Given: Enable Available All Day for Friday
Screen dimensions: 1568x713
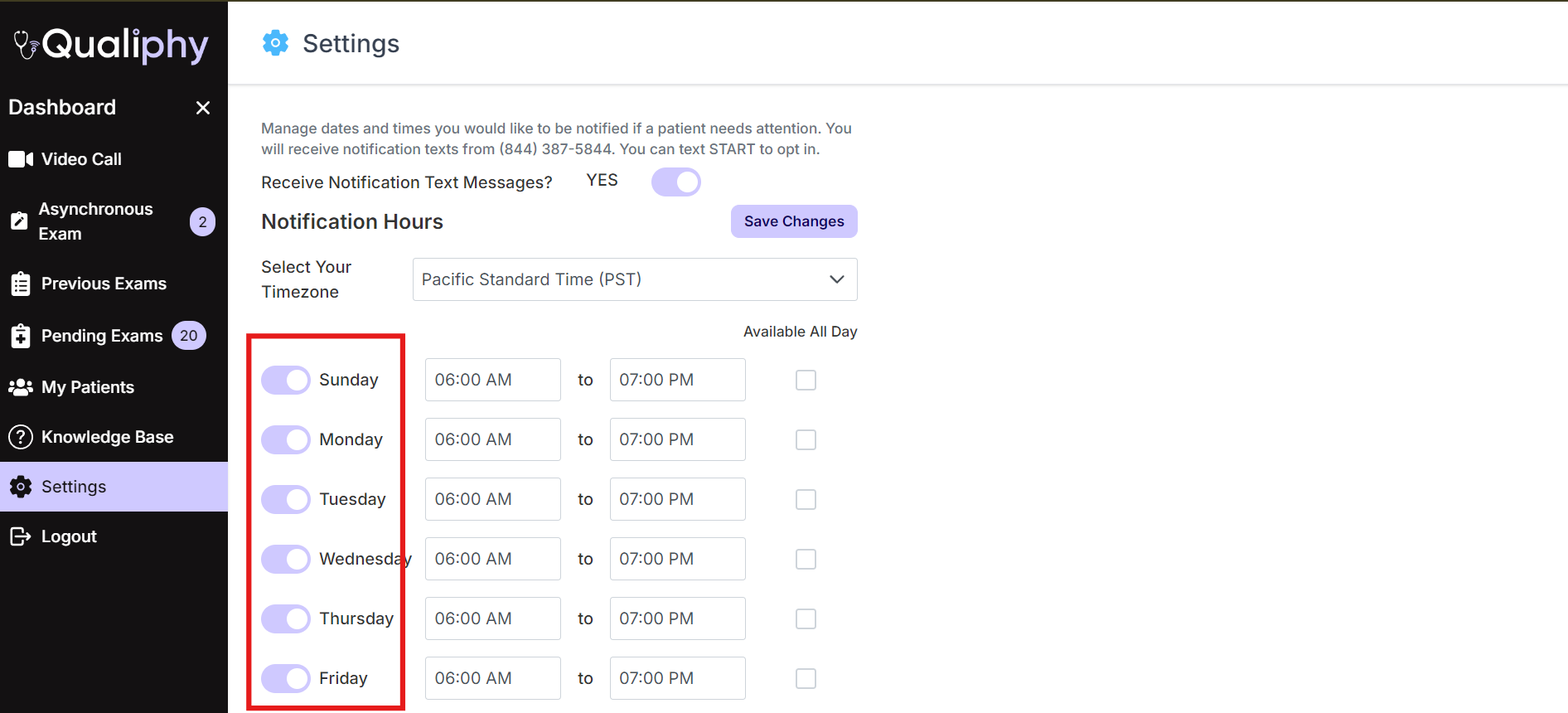Looking at the screenshot, I should tap(806, 678).
